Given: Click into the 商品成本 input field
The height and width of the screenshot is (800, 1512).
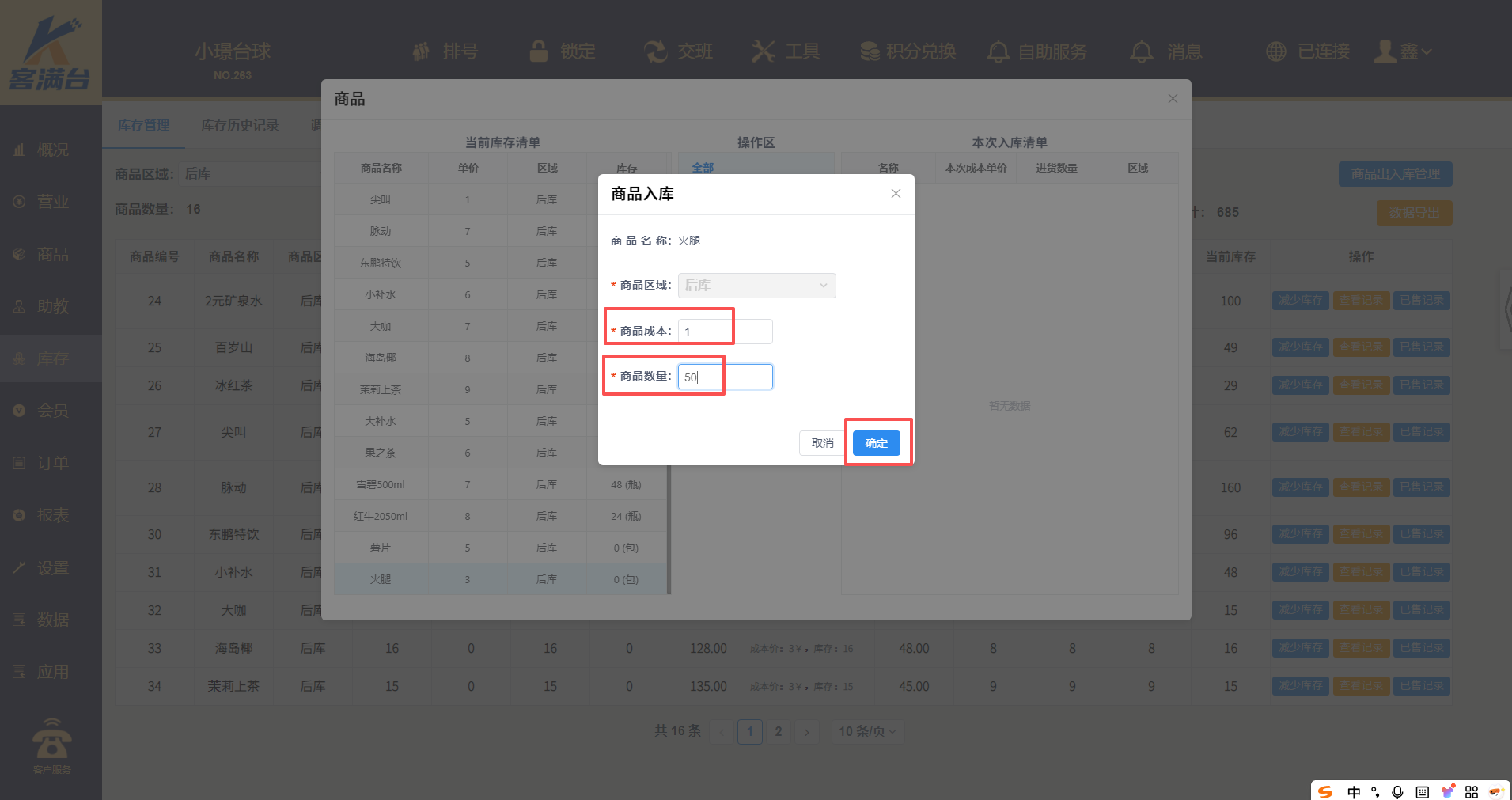Looking at the screenshot, I should tap(725, 332).
